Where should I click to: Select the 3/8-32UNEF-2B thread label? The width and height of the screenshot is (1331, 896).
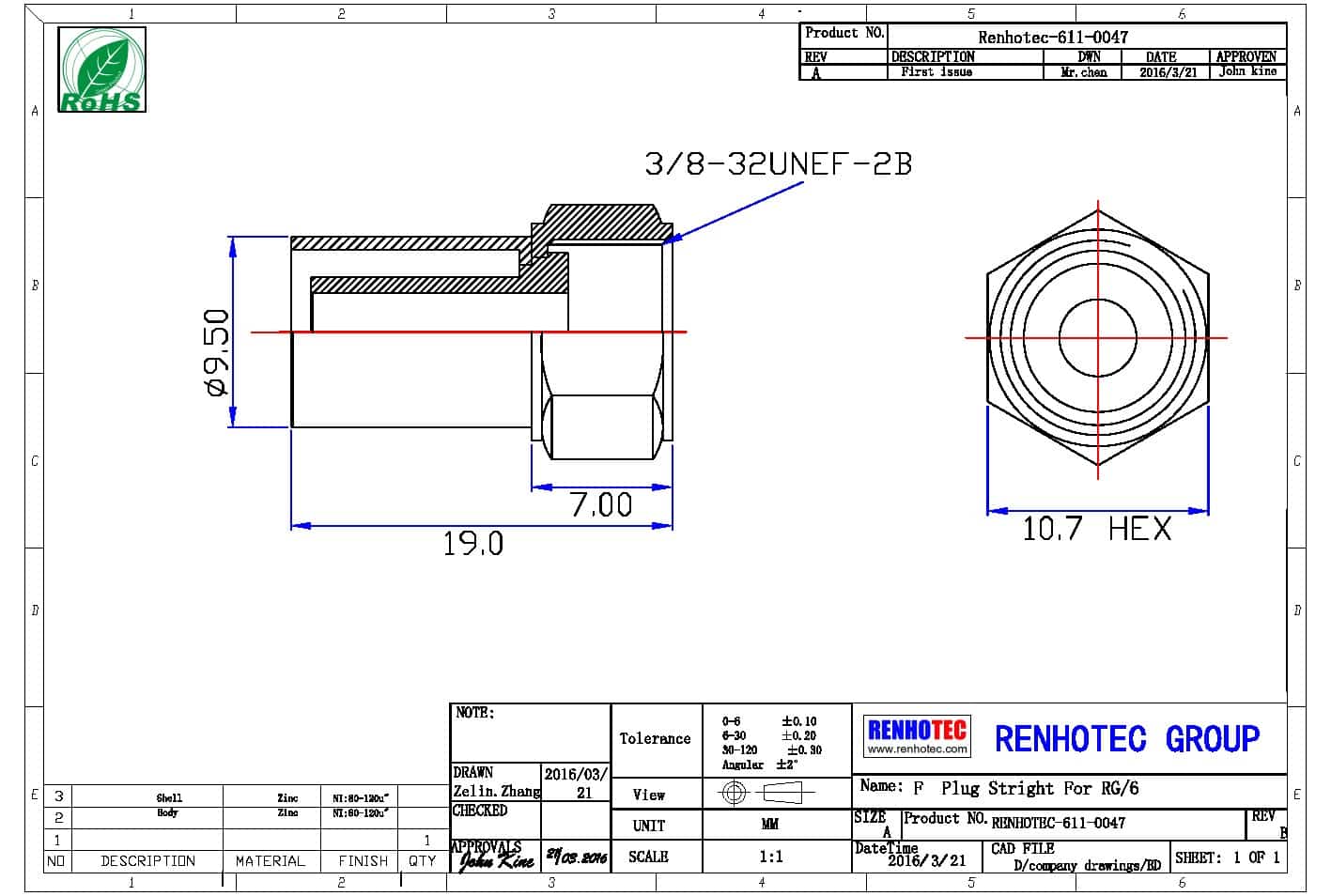click(778, 164)
